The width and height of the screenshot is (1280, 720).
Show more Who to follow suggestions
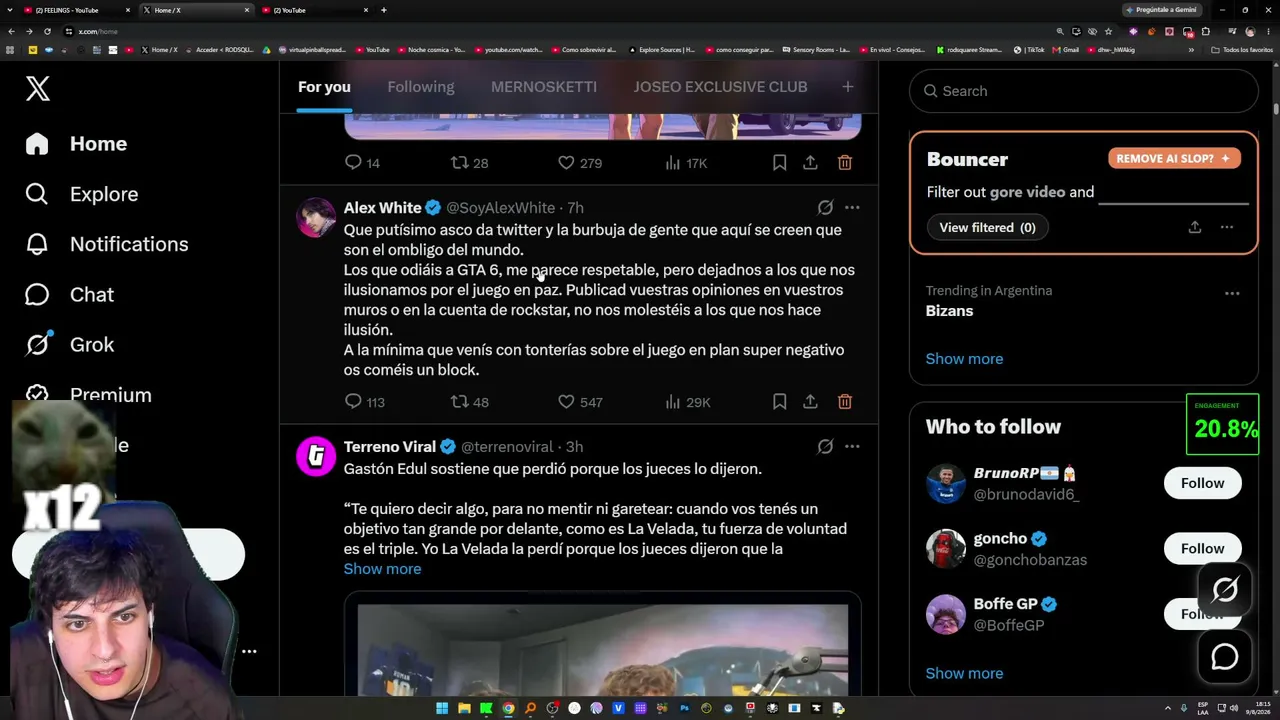coord(964,673)
